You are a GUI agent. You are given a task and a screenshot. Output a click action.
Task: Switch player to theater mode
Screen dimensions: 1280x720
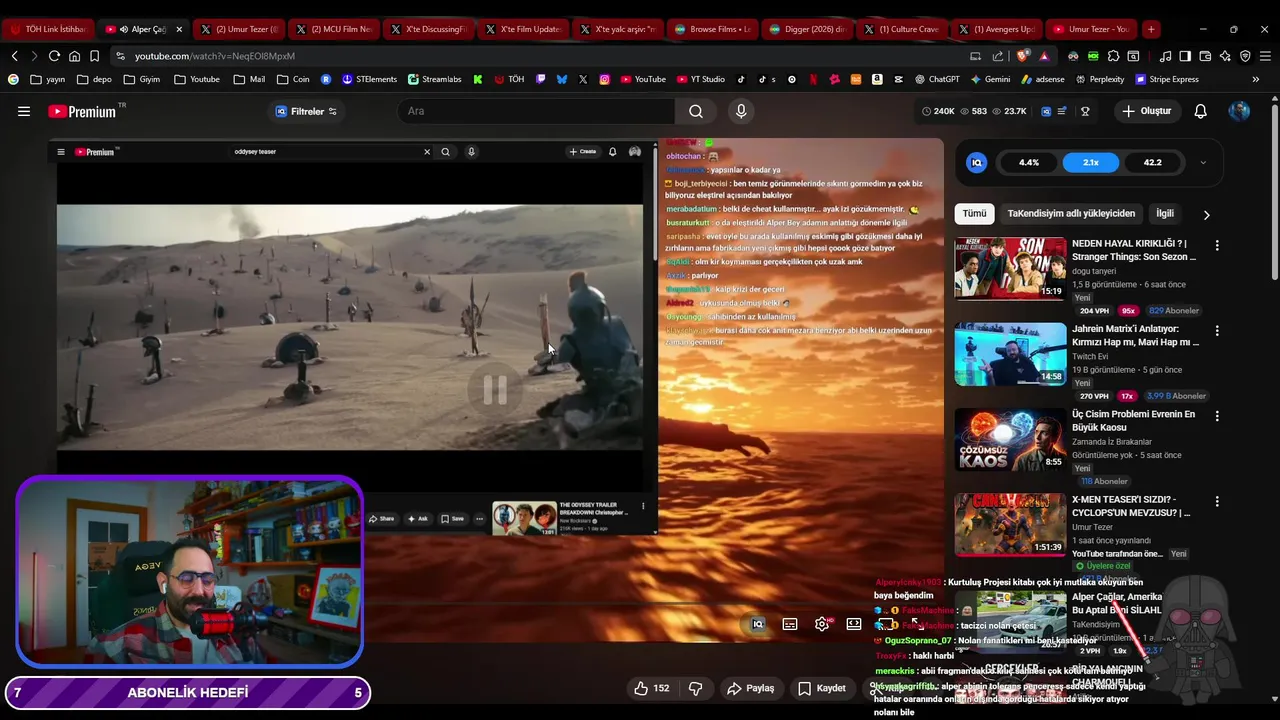point(854,624)
